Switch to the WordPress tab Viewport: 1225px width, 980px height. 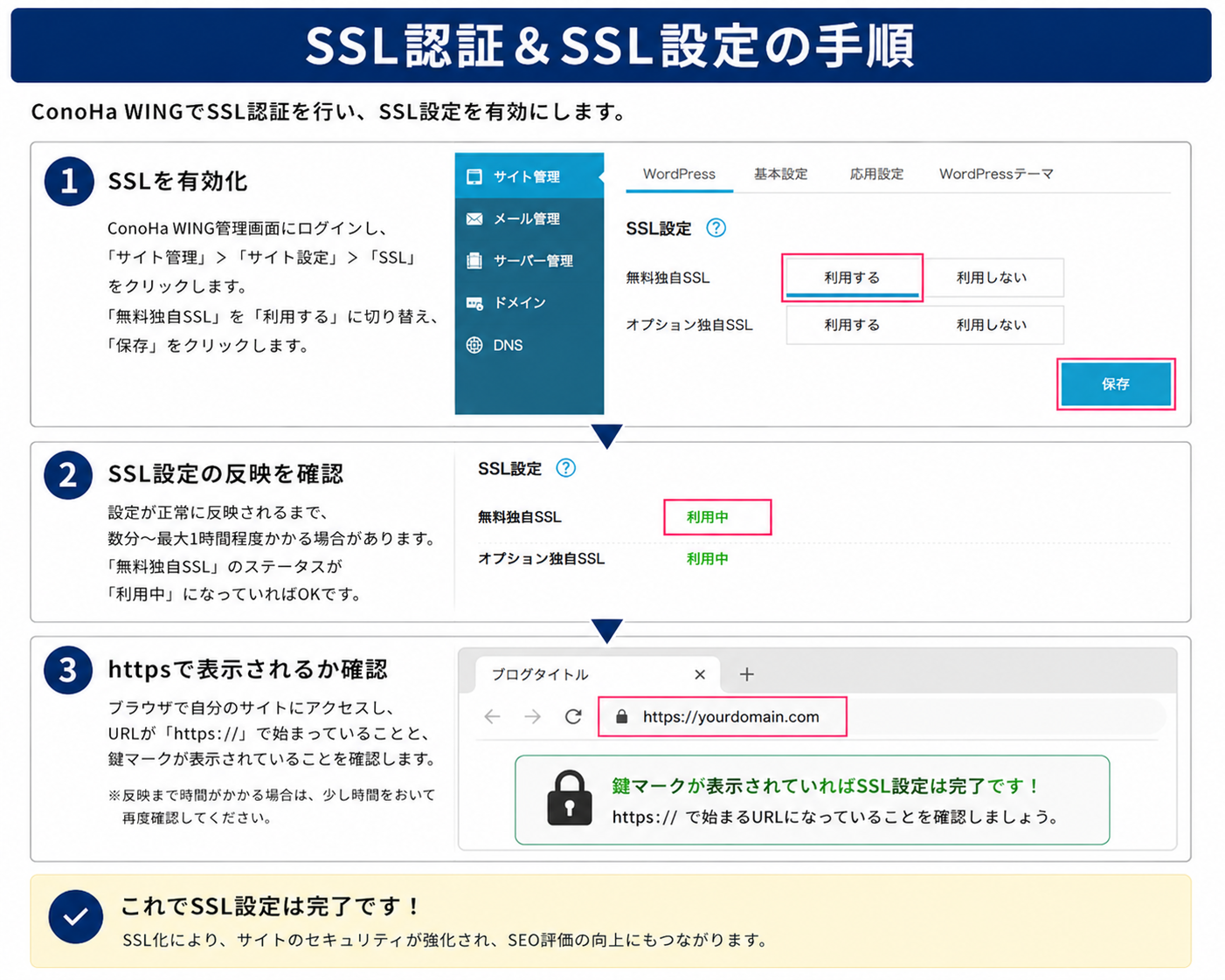679,174
